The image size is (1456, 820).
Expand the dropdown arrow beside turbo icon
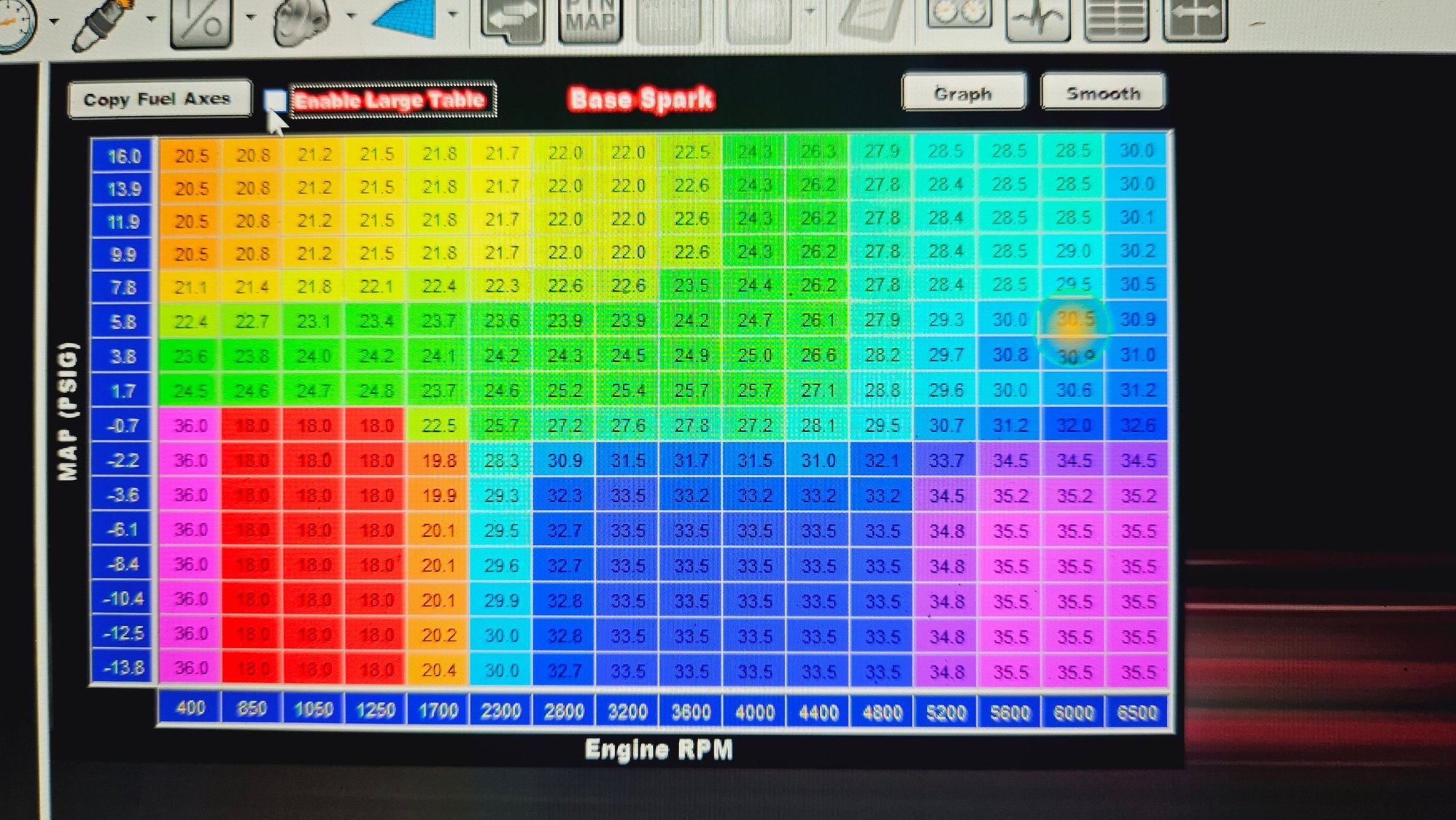pyautogui.click(x=350, y=15)
